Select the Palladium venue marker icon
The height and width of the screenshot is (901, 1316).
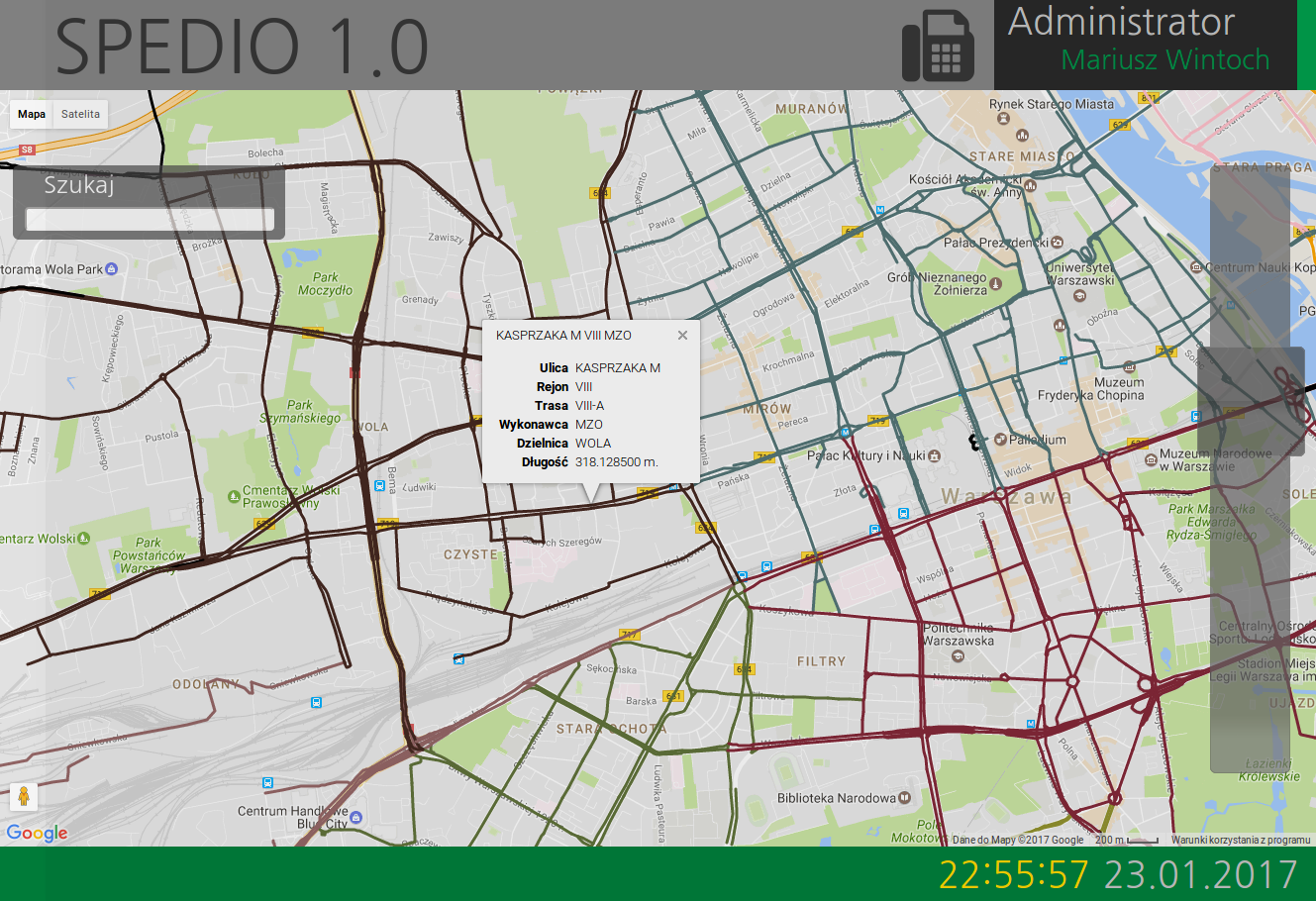click(1000, 440)
